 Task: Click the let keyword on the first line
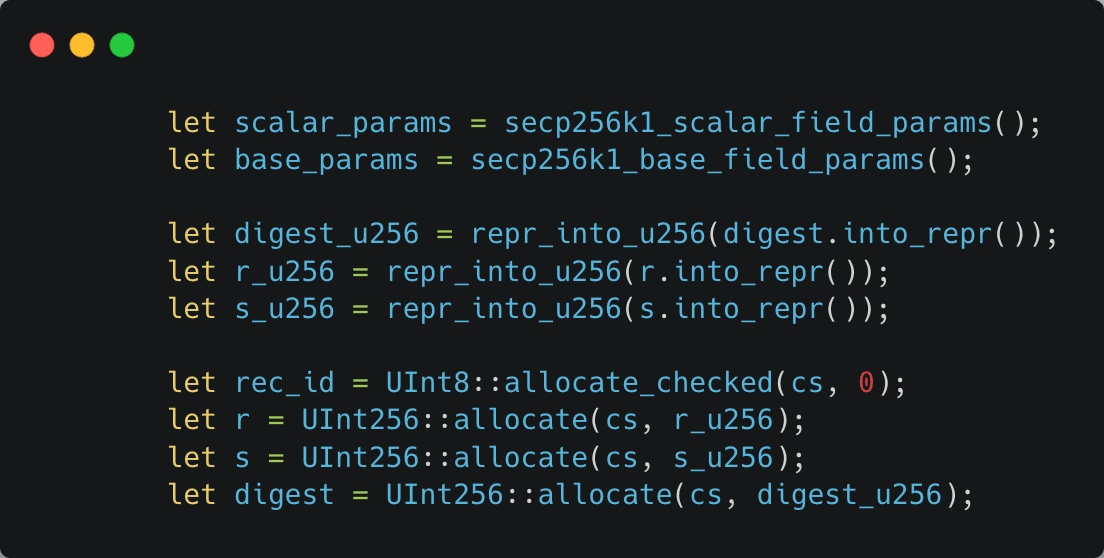click(x=192, y=123)
